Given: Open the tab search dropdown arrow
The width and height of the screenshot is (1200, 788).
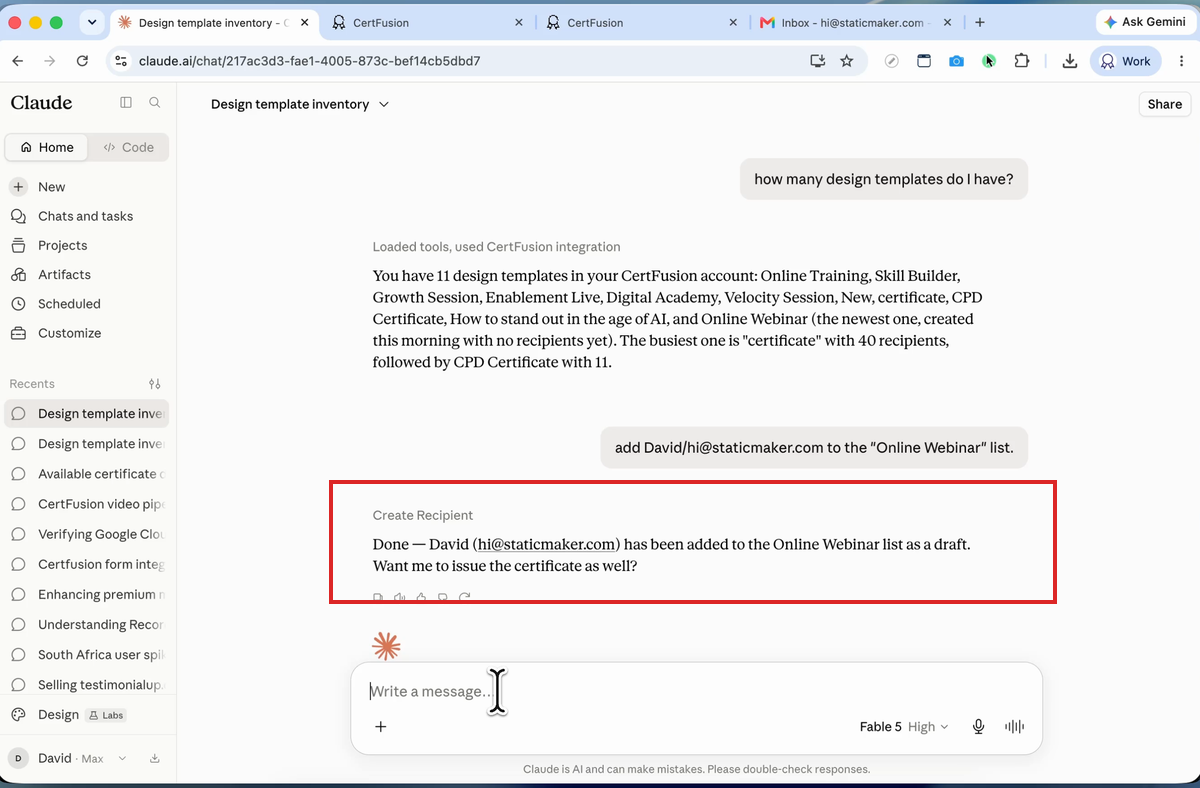Looking at the screenshot, I should 92,22.
